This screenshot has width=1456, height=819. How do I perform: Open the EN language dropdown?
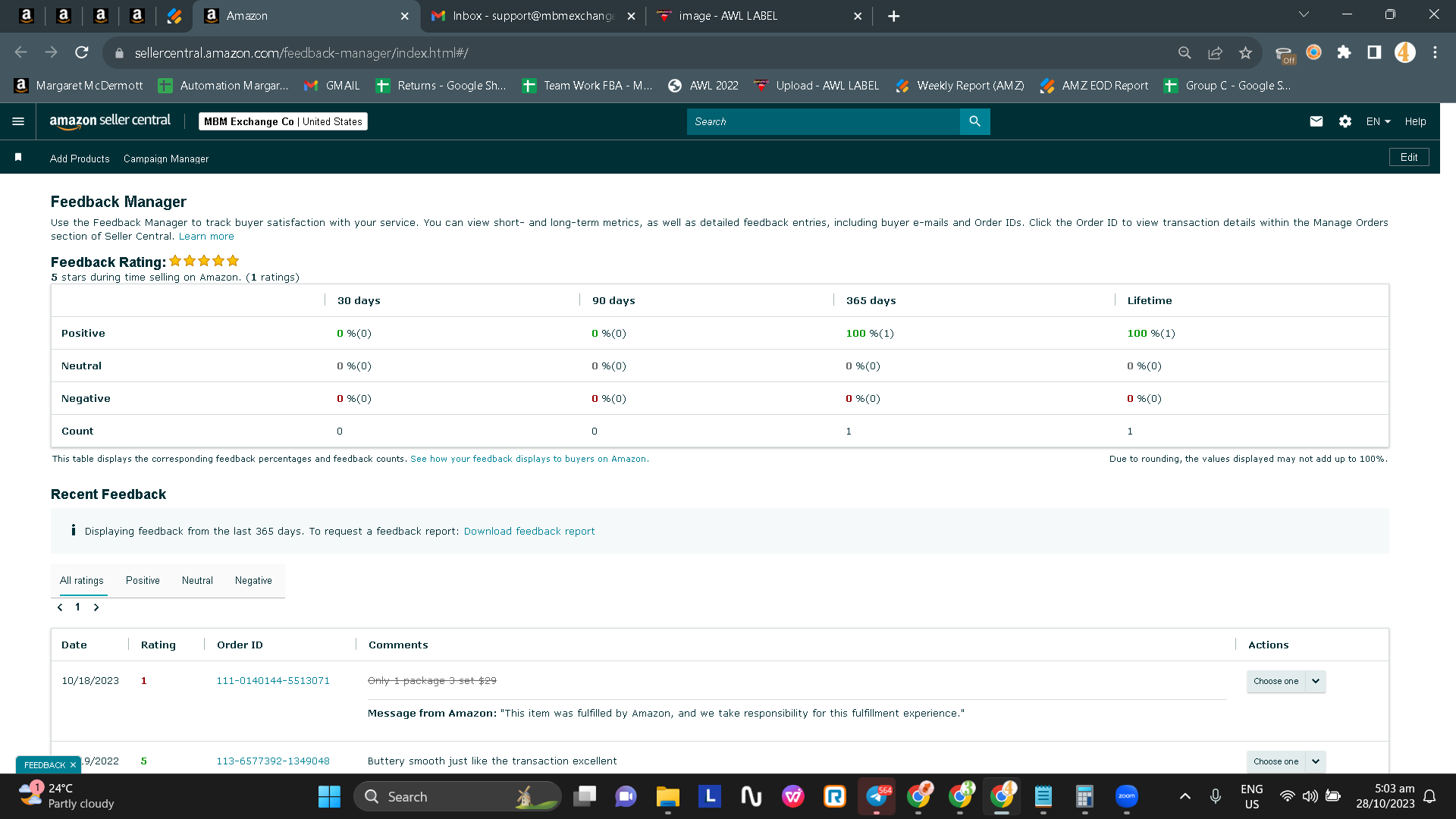click(1378, 121)
